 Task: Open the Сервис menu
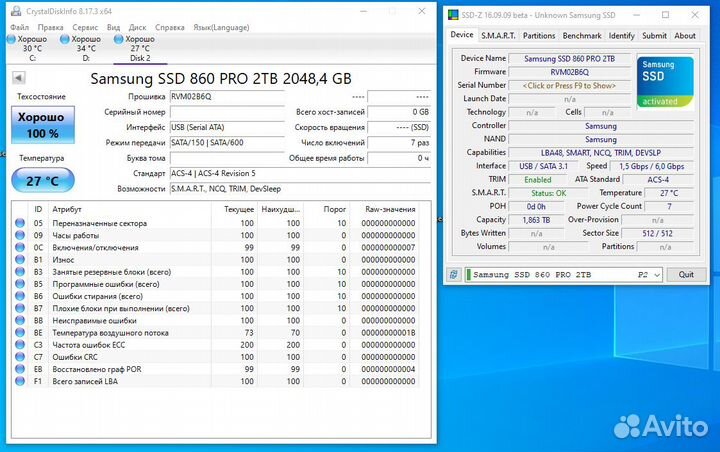point(85,28)
